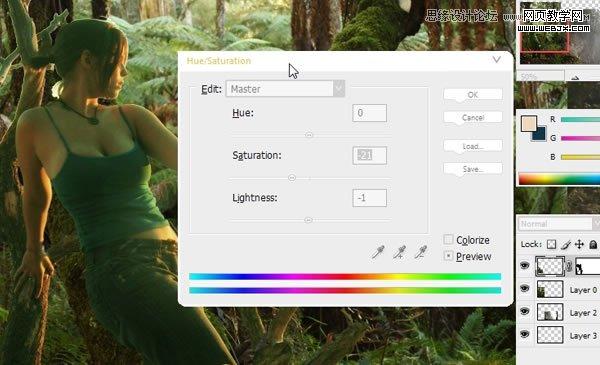This screenshot has height=365, width=600.
Task: Collapse the Hue/Saturation dialog chevron
Action: coord(496,60)
